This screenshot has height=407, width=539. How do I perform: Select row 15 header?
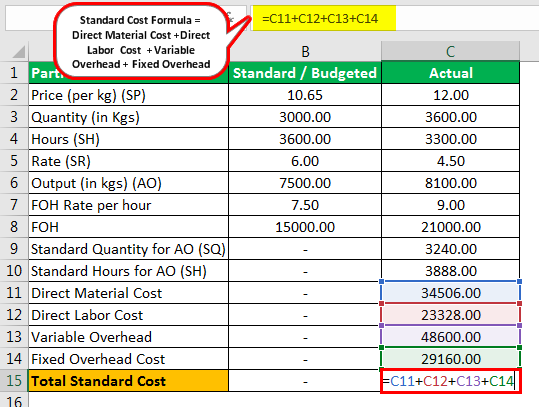tap(14, 381)
